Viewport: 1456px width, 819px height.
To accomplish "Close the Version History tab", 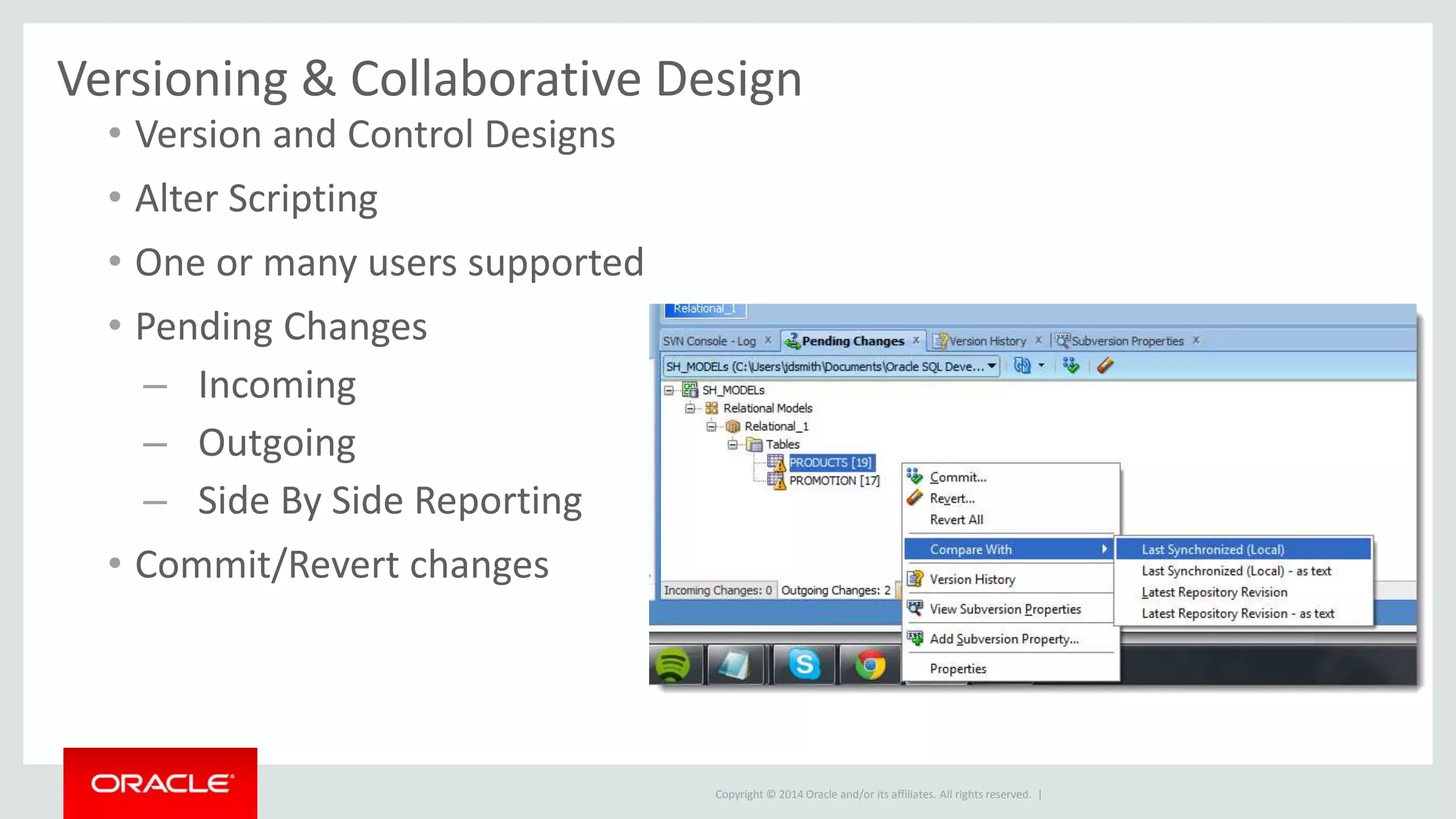I will 1039,341.
